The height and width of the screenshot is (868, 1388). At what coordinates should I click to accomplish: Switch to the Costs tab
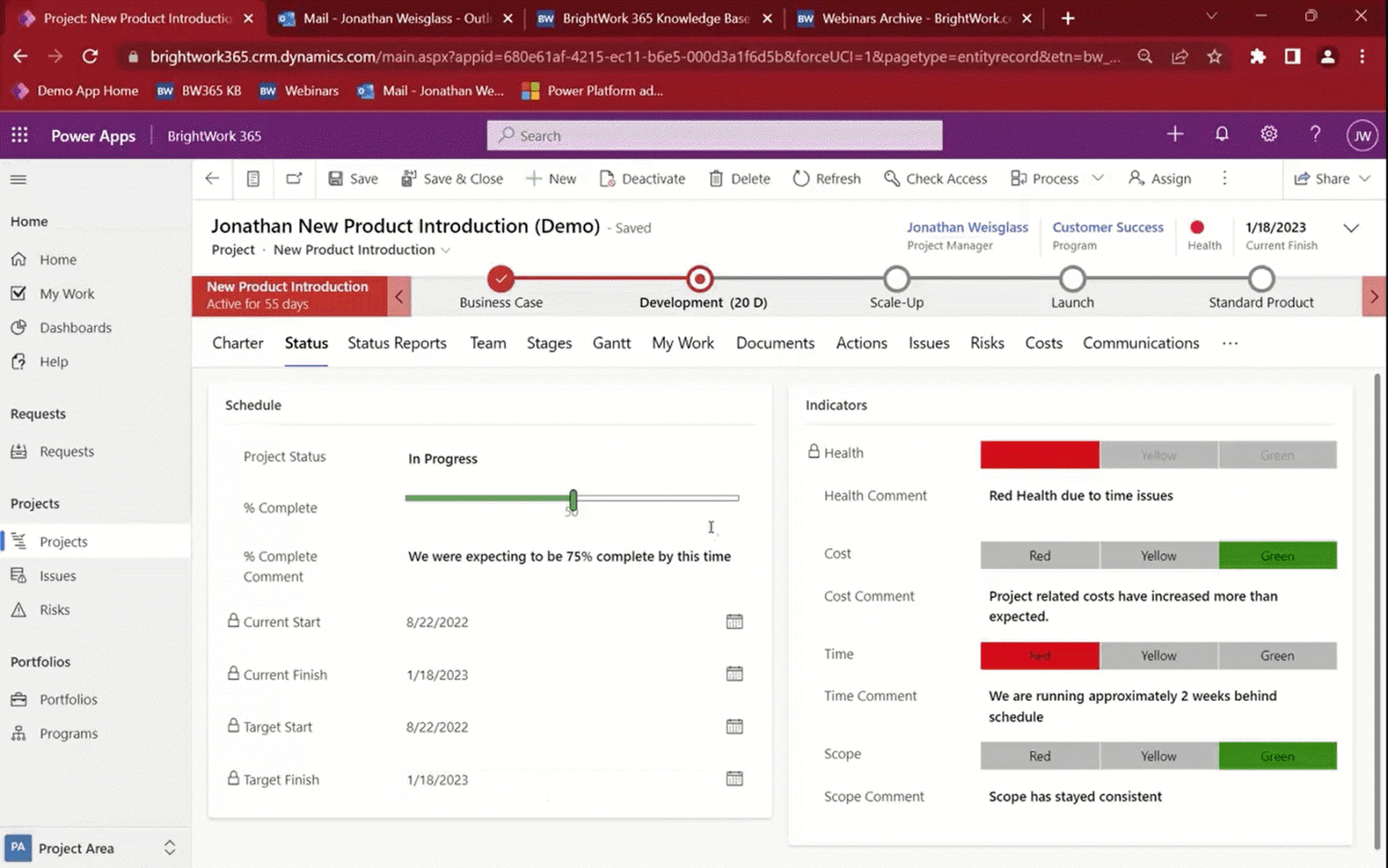point(1044,343)
